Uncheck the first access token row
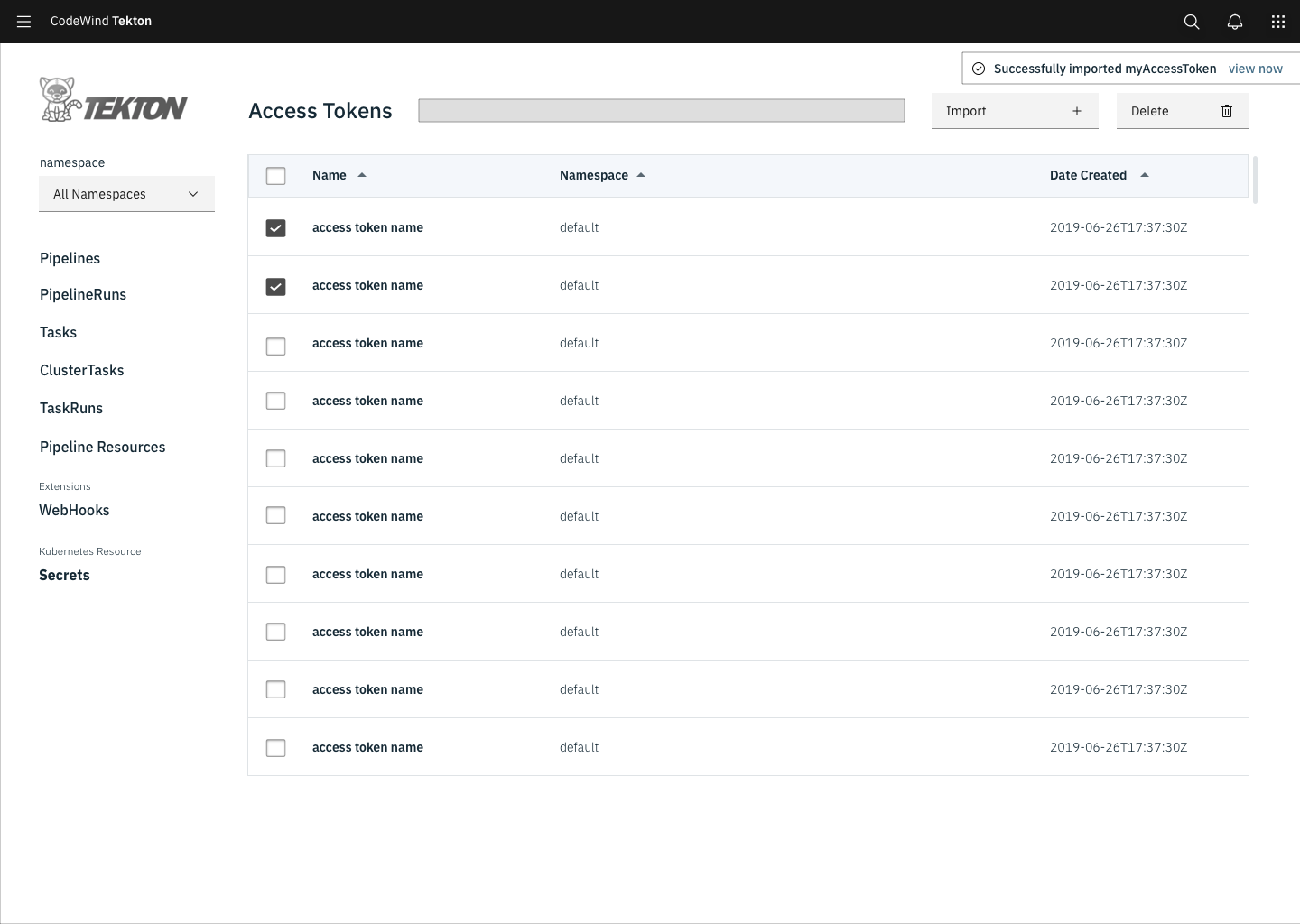 tap(275, 227)
